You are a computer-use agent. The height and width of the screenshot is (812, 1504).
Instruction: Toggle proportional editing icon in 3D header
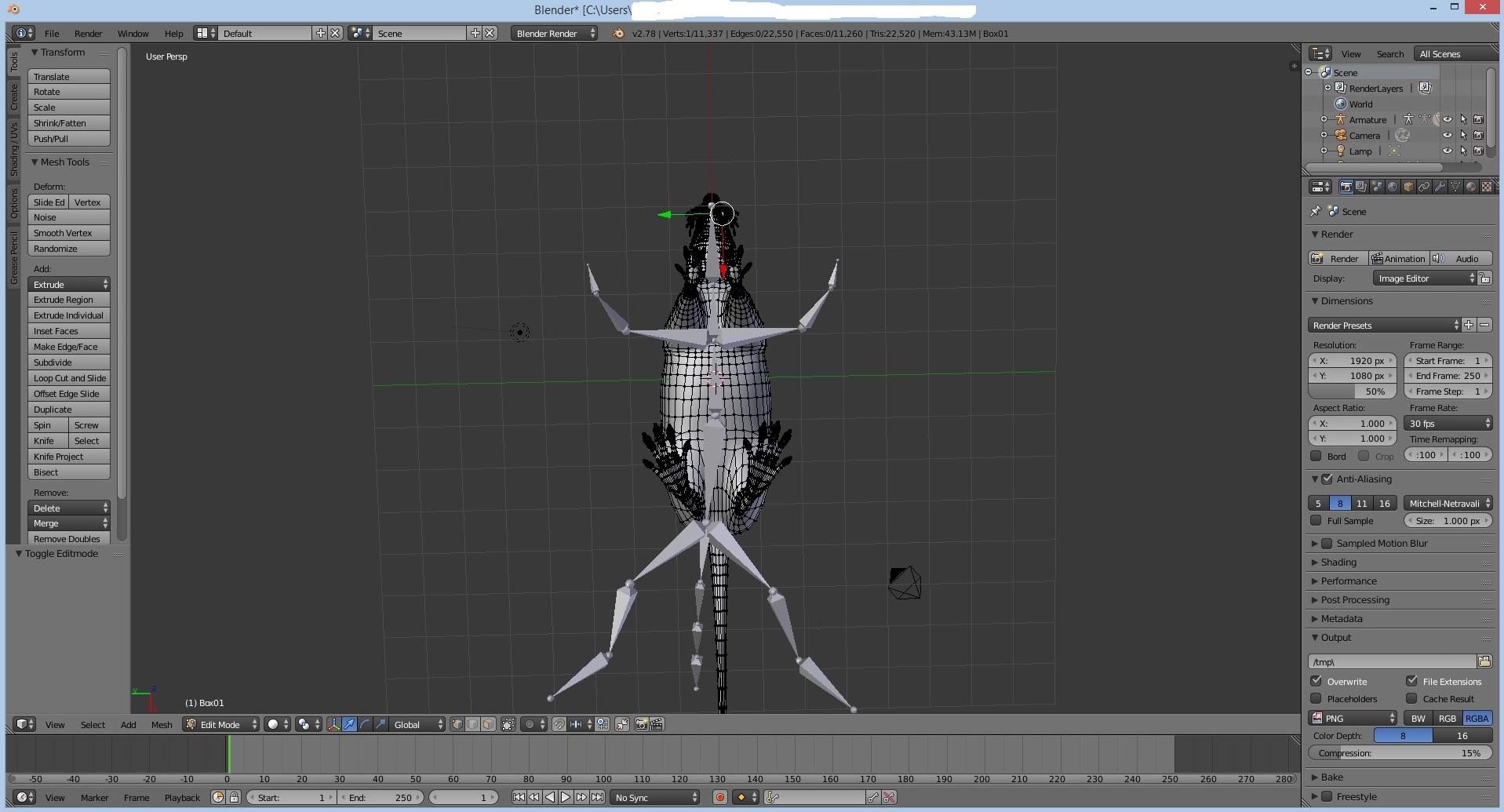[x=530, y=724]
